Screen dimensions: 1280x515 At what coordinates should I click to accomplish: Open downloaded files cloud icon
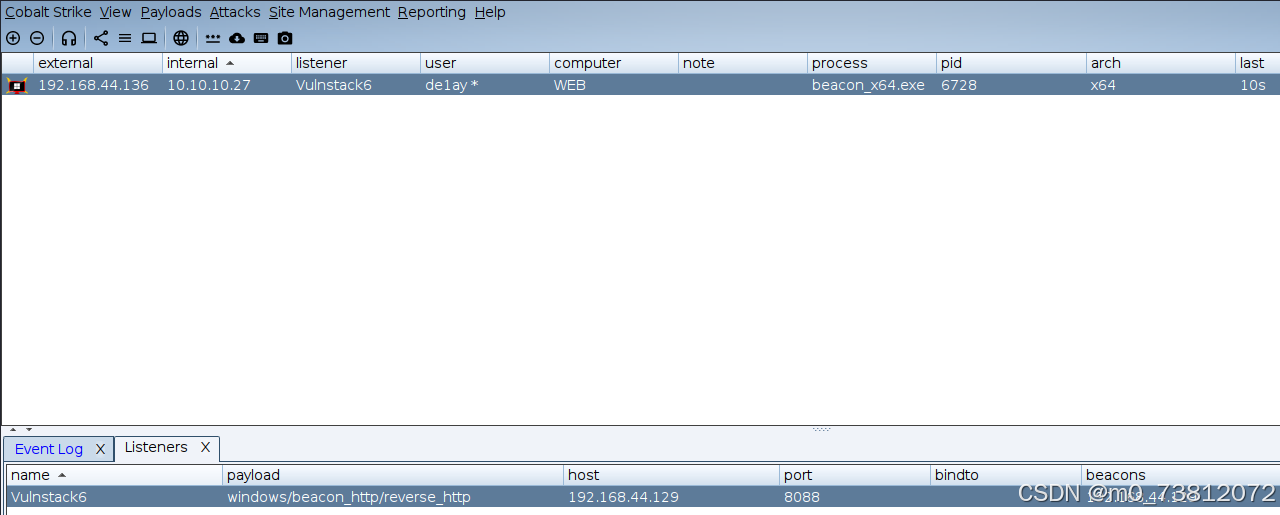click(x=237, y=38)
